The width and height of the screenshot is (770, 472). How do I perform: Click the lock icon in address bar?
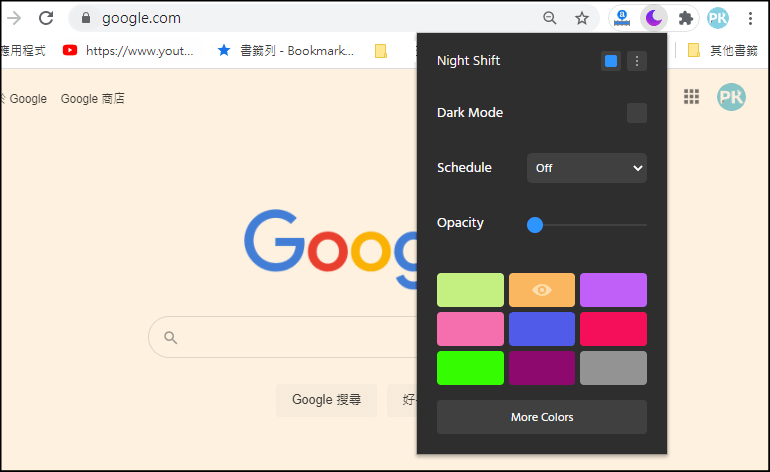[x=86, y=18]
